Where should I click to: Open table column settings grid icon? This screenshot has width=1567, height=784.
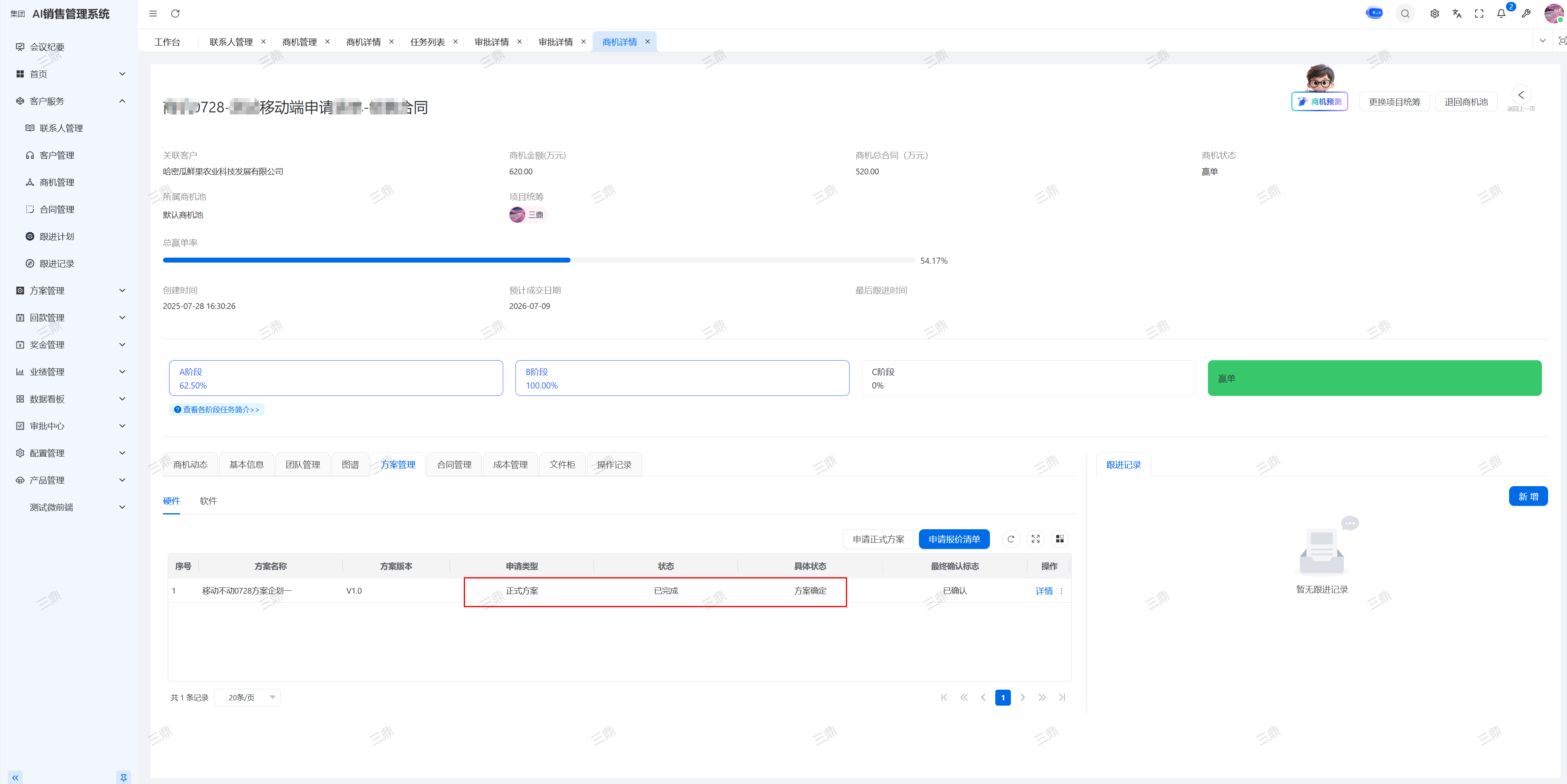[1060, 539]
